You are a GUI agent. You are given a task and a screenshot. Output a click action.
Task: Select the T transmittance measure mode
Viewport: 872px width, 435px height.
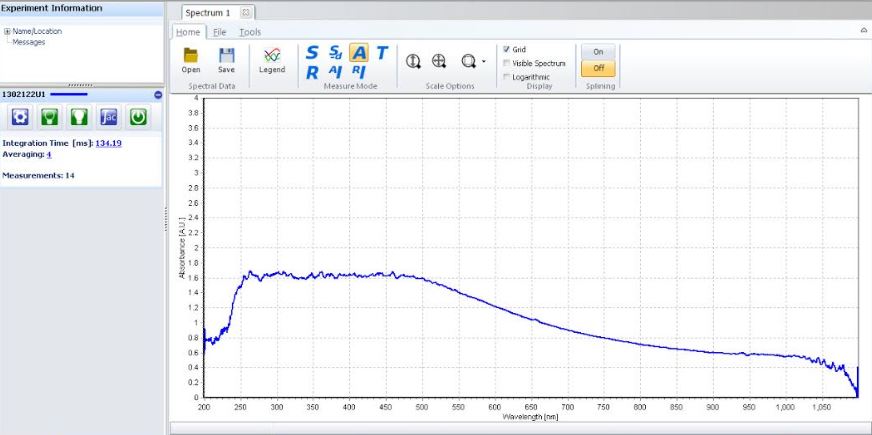381,53
